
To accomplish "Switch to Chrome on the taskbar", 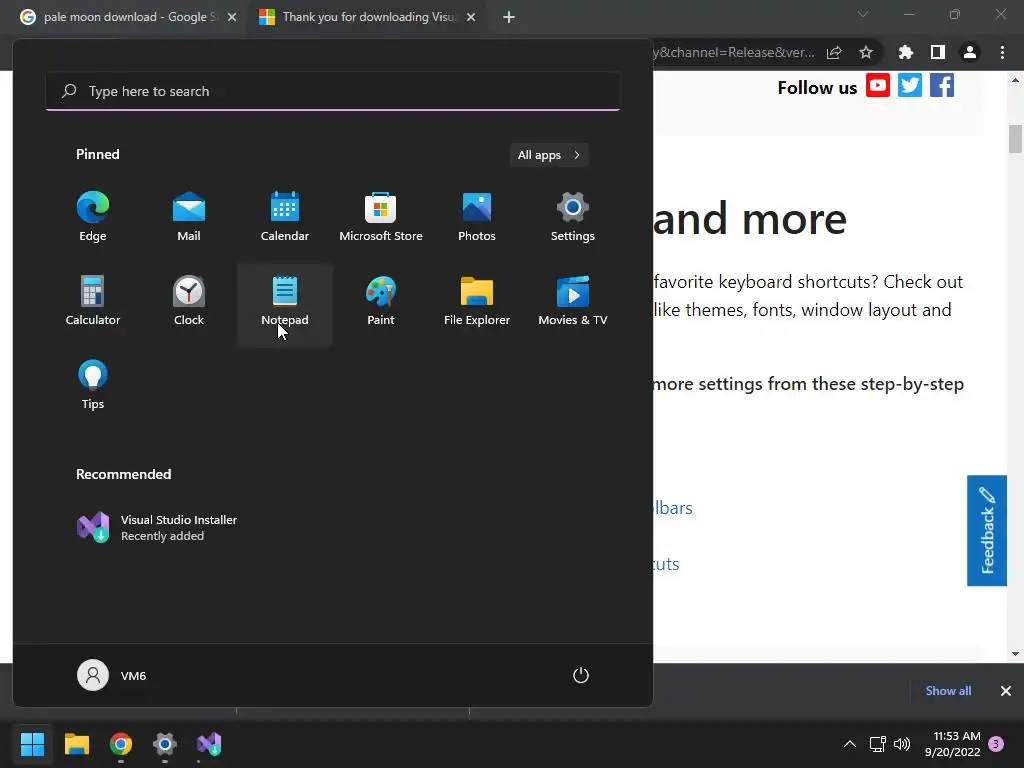I will (x=121, y=744).
